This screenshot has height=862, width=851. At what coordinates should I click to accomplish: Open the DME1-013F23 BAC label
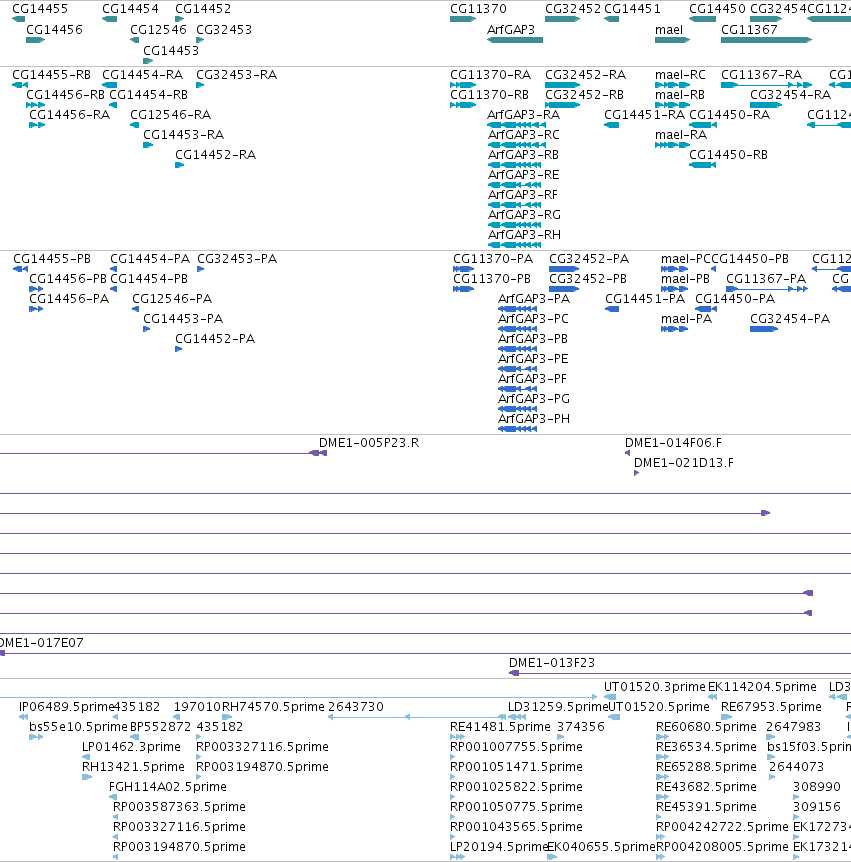coord(552,663)
